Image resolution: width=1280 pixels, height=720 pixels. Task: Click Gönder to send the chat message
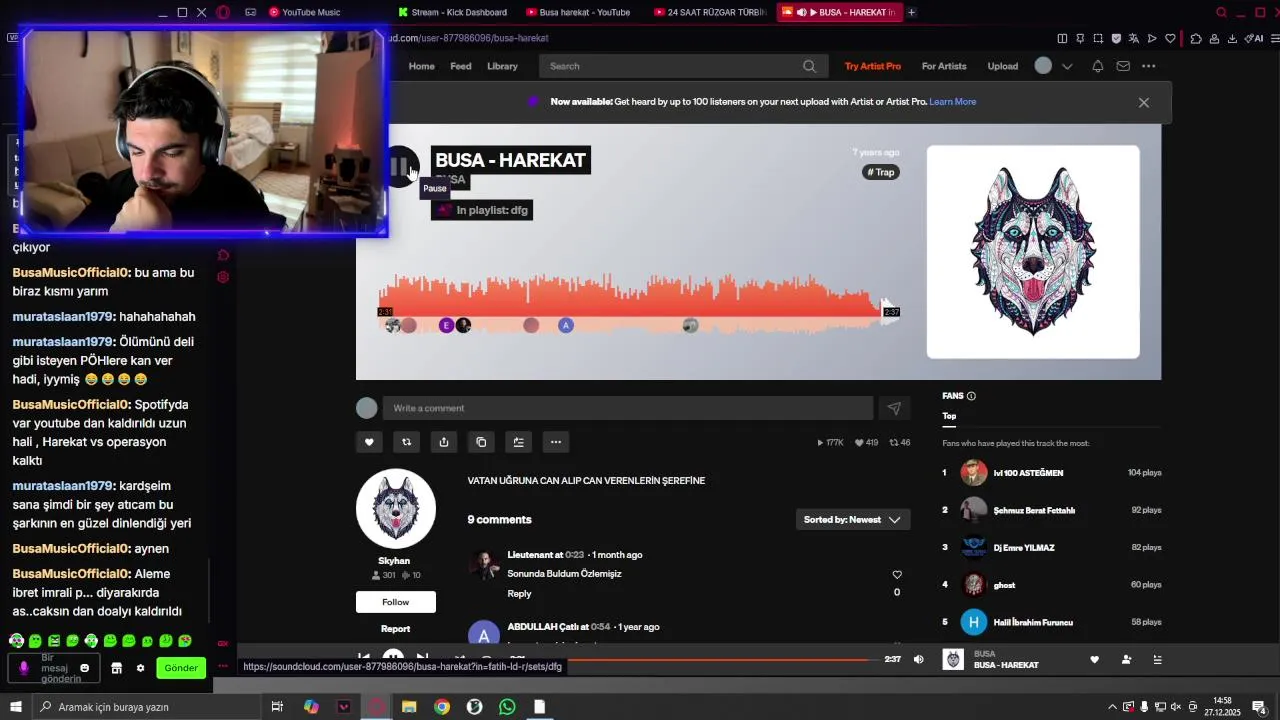[x=181, y=668]
